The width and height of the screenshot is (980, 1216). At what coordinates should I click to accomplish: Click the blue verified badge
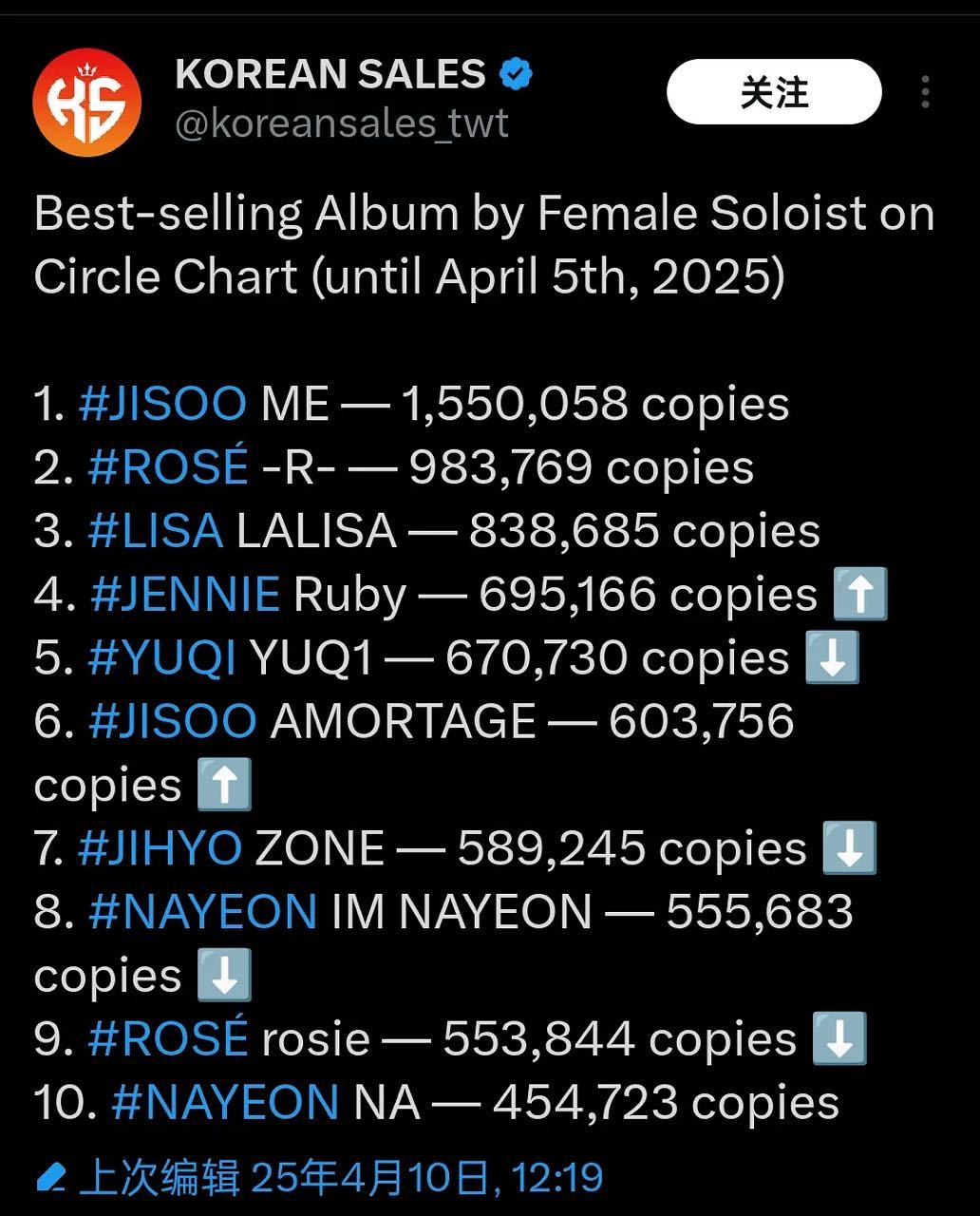coord(516,74)
